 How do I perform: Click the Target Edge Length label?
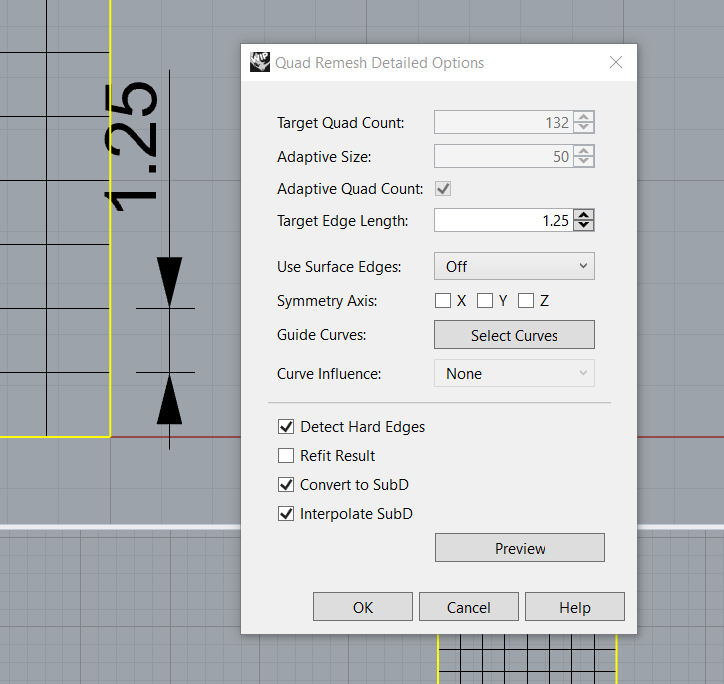342,221
